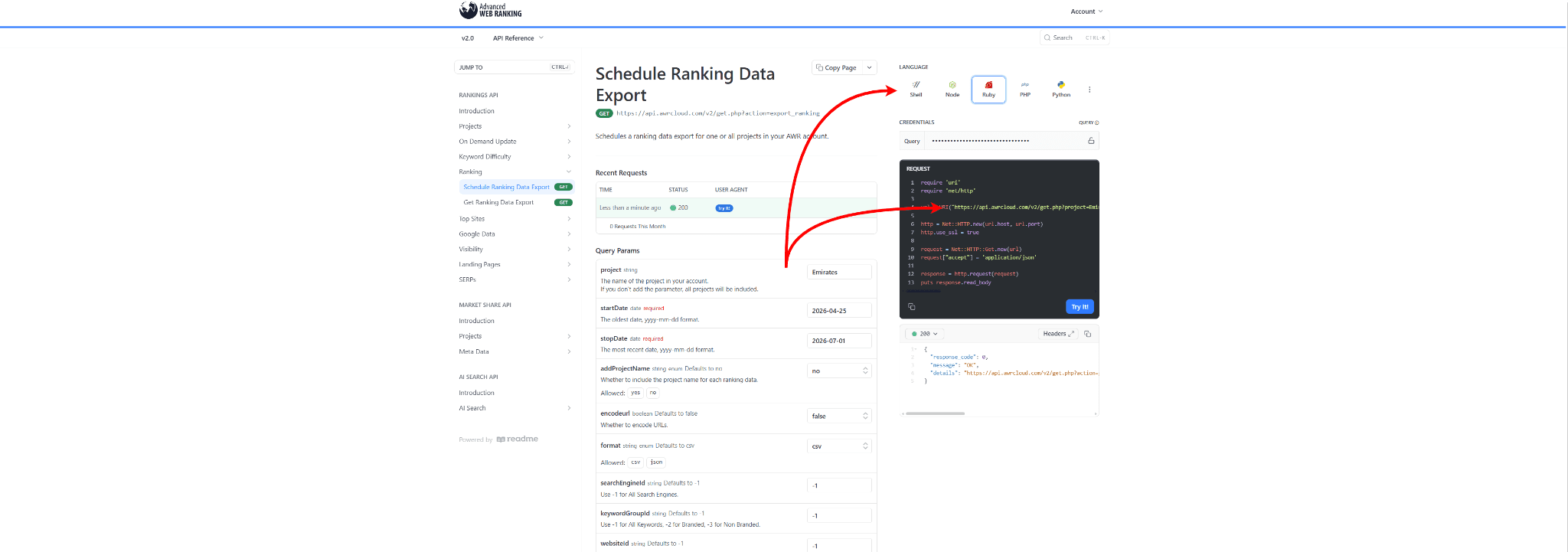Open the Market Share API Introduction page

pos(477,321)
